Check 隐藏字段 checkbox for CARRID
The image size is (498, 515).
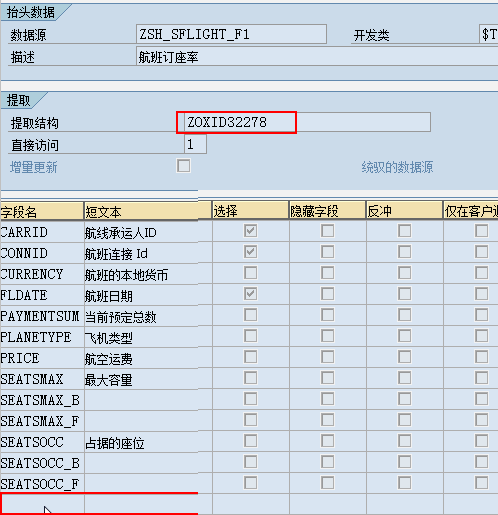coord(328,231)
